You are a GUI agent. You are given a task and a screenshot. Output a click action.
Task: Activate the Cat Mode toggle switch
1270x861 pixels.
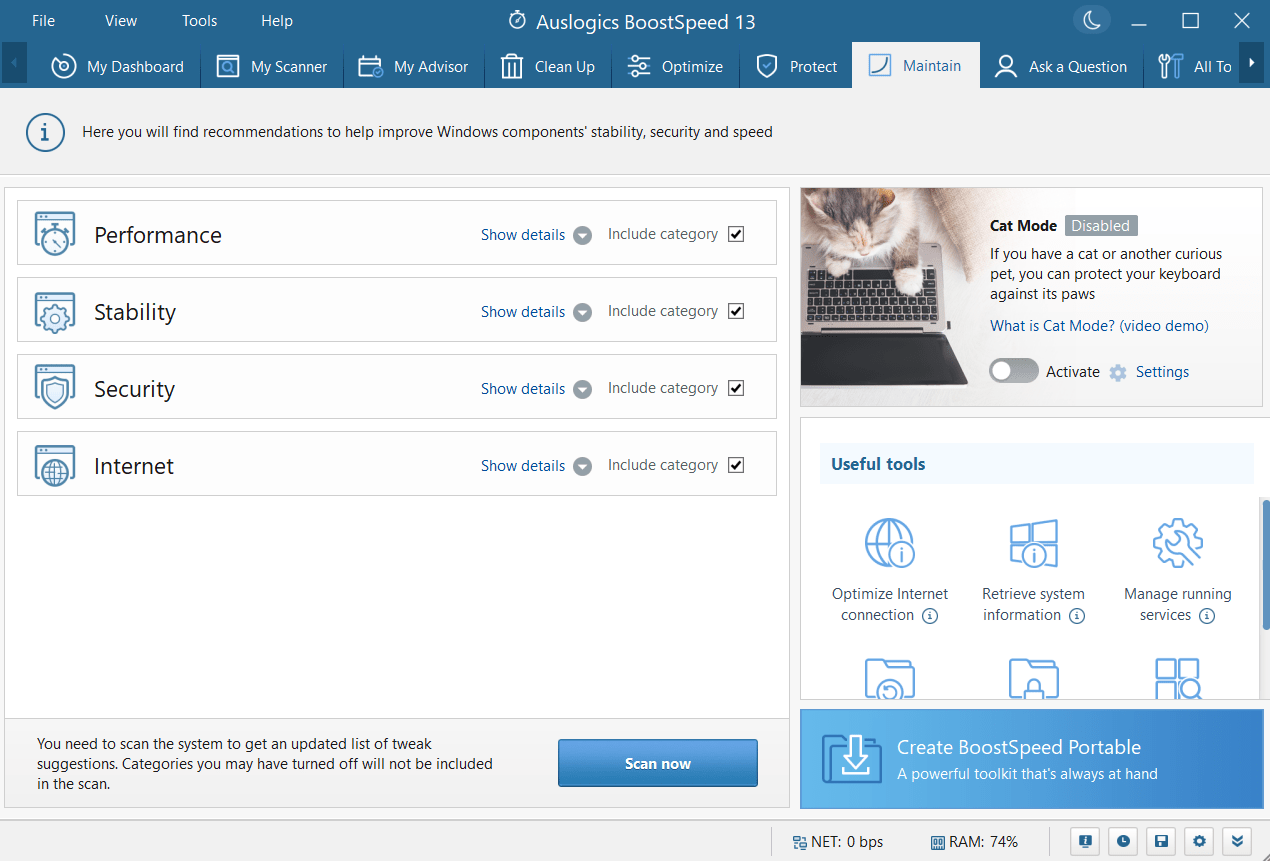pyautogui.click(x=1014, y=371)
